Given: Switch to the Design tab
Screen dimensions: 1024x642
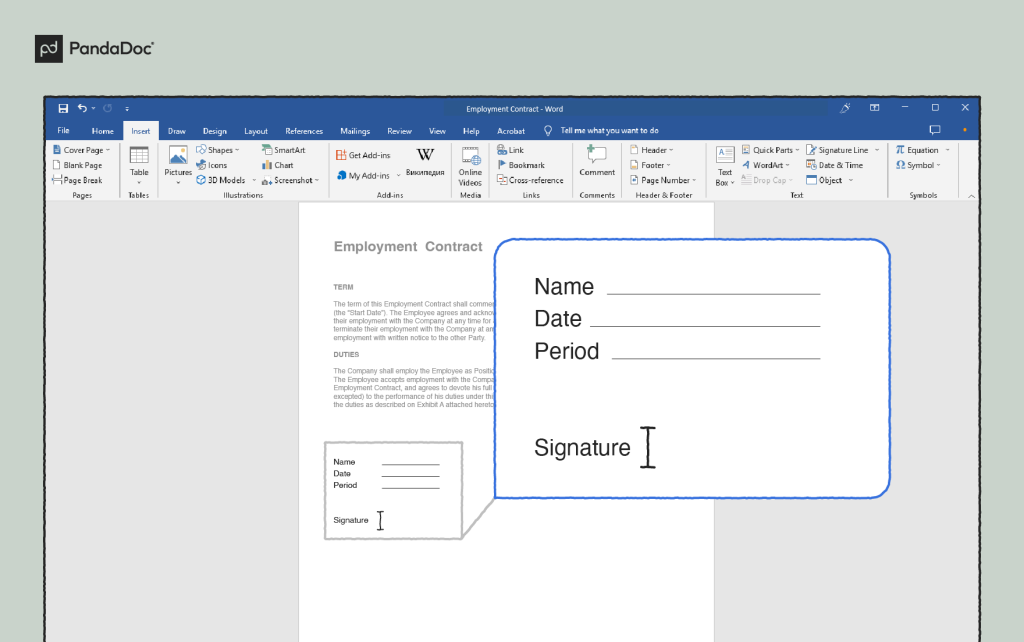Looking at the screenshot, I should click(214, 131).
